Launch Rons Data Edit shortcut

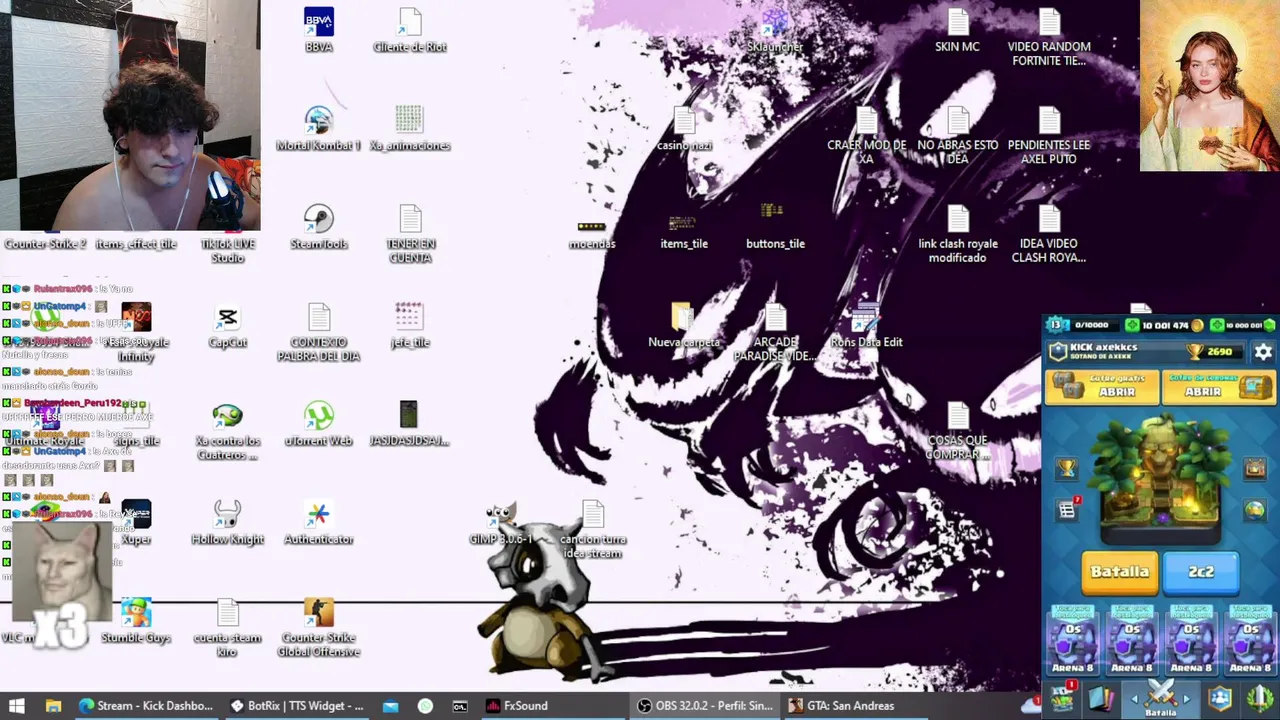(866, 325)
